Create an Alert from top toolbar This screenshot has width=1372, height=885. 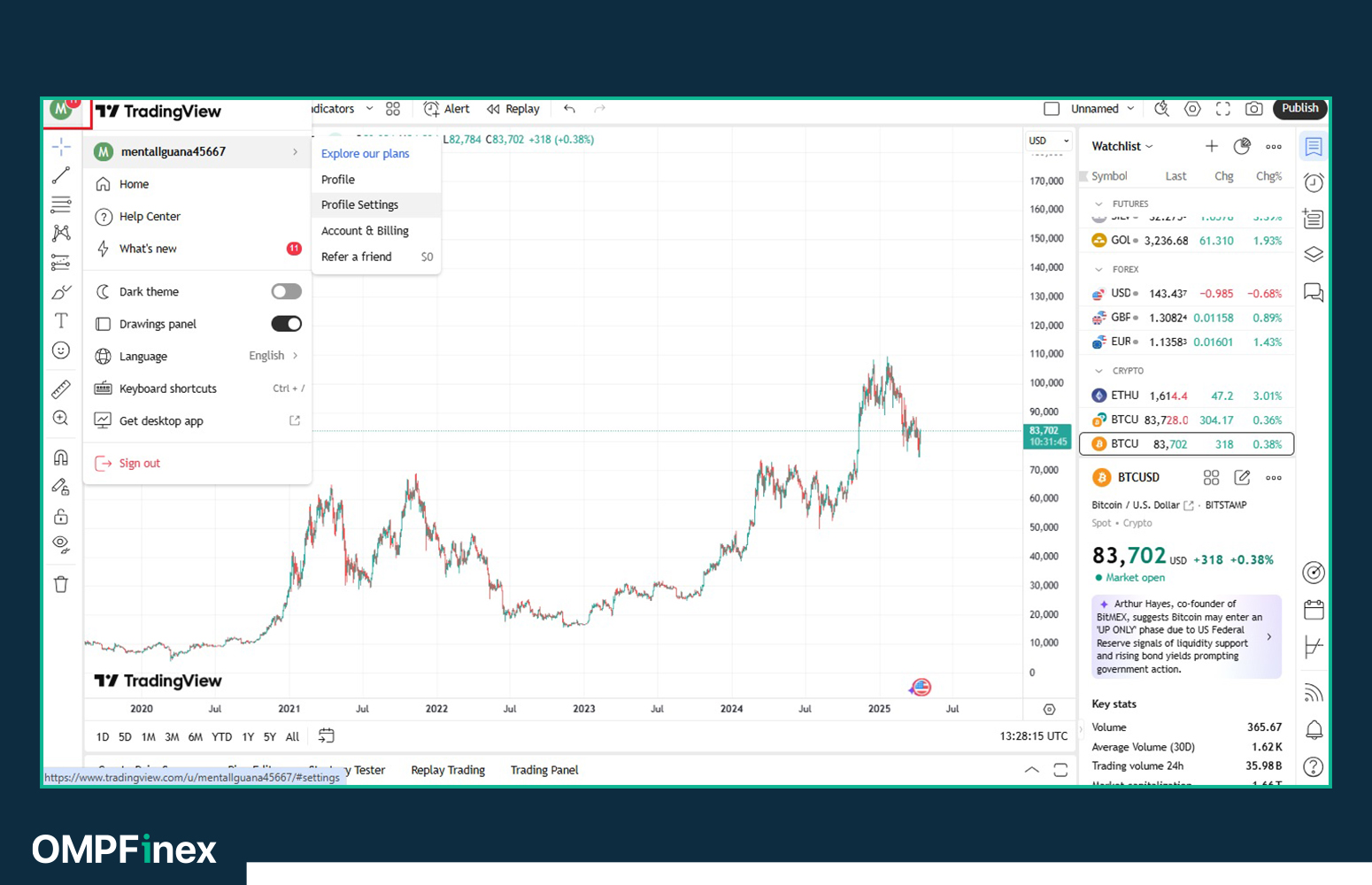pos(447,109)
